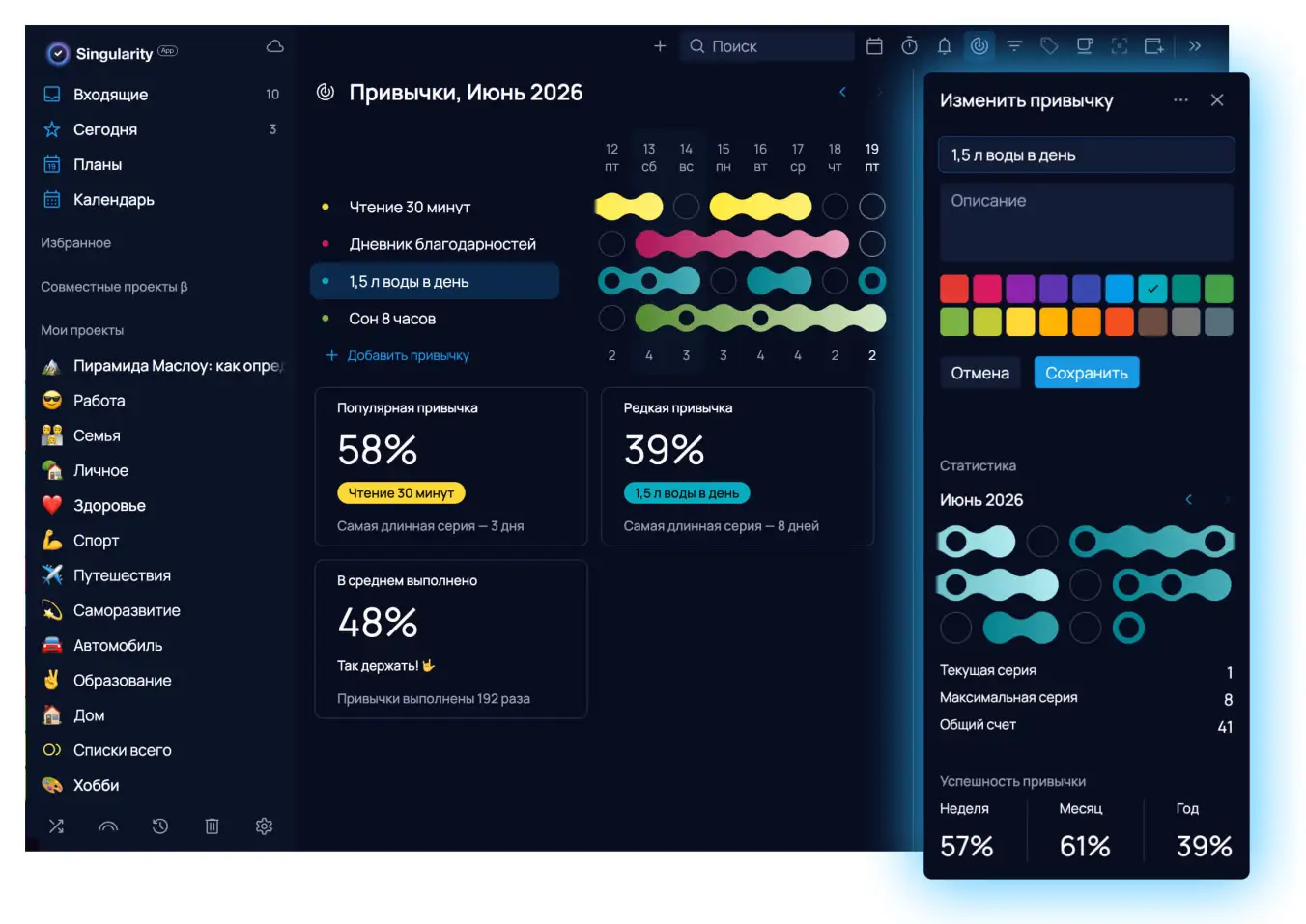Toggle Дневник благодарностей circle for day 12
1306x924 pixels.
coord(611,244)
